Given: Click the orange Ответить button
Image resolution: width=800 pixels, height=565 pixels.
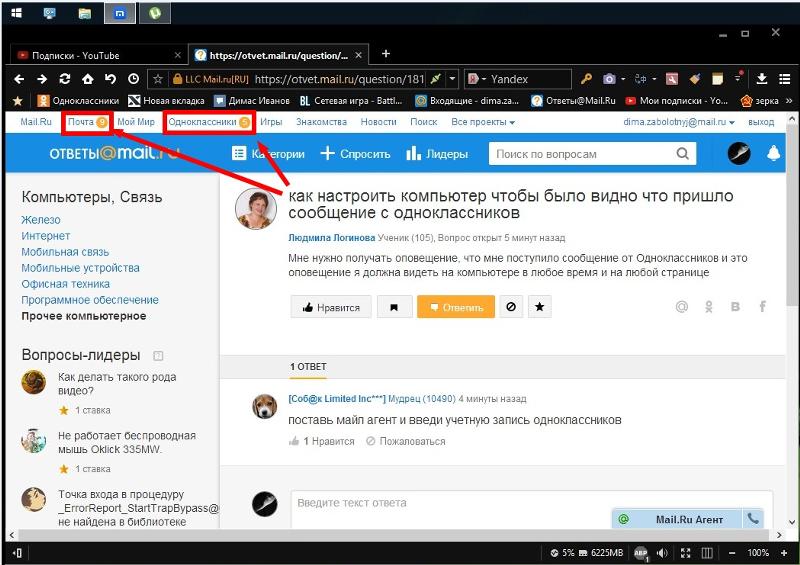Looking at the screenshot, I should [x=456, y=307].
